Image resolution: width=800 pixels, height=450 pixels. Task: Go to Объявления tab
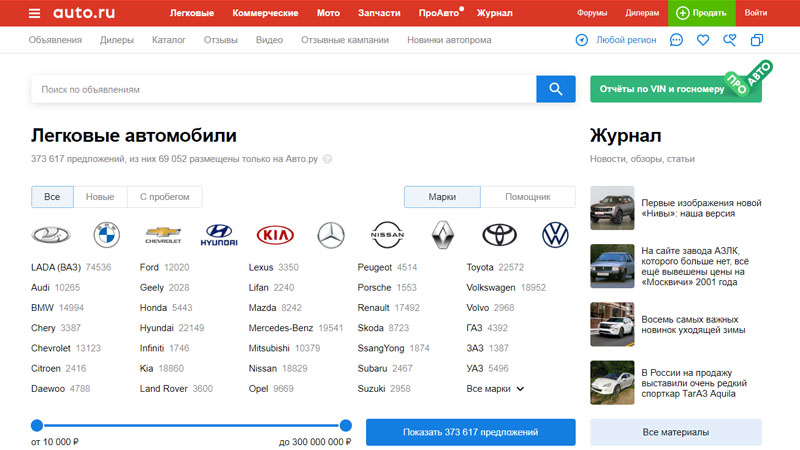coord(55,40)
